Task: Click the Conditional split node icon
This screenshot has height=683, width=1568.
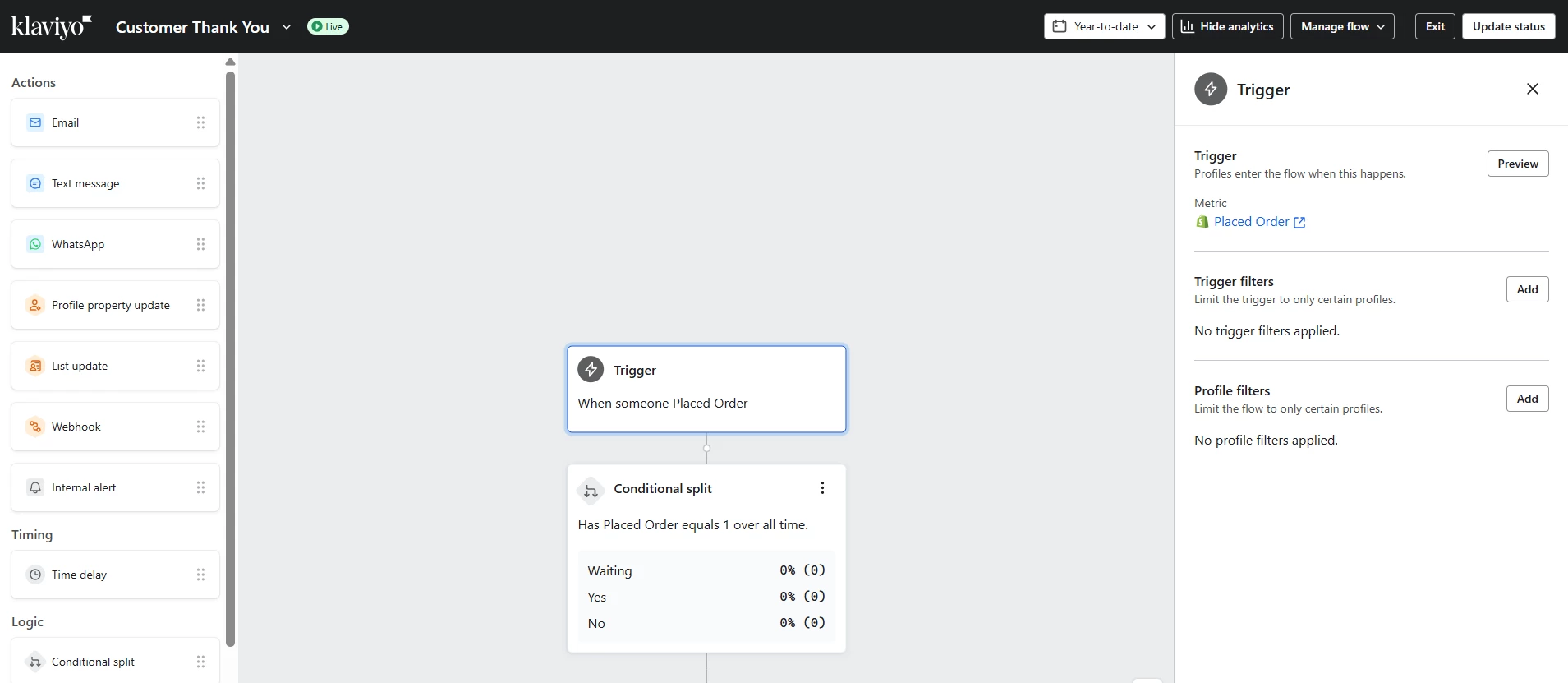Action: (591, 489)
